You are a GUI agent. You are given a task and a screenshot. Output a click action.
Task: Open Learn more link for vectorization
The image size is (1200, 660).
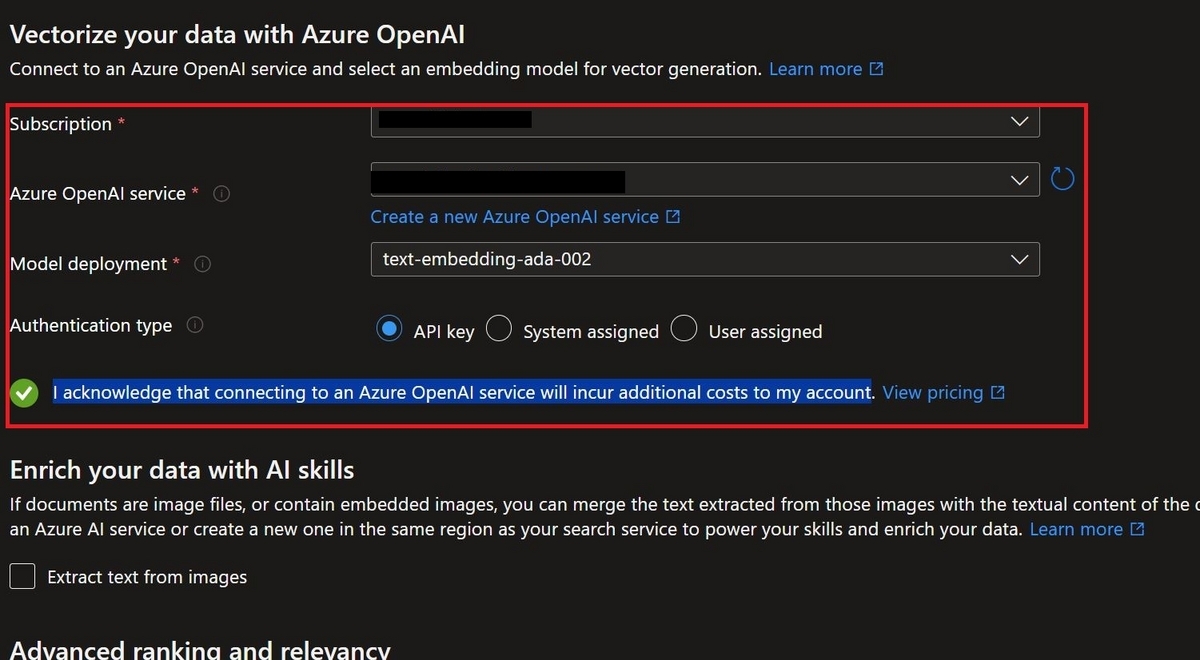click(826, 69)
